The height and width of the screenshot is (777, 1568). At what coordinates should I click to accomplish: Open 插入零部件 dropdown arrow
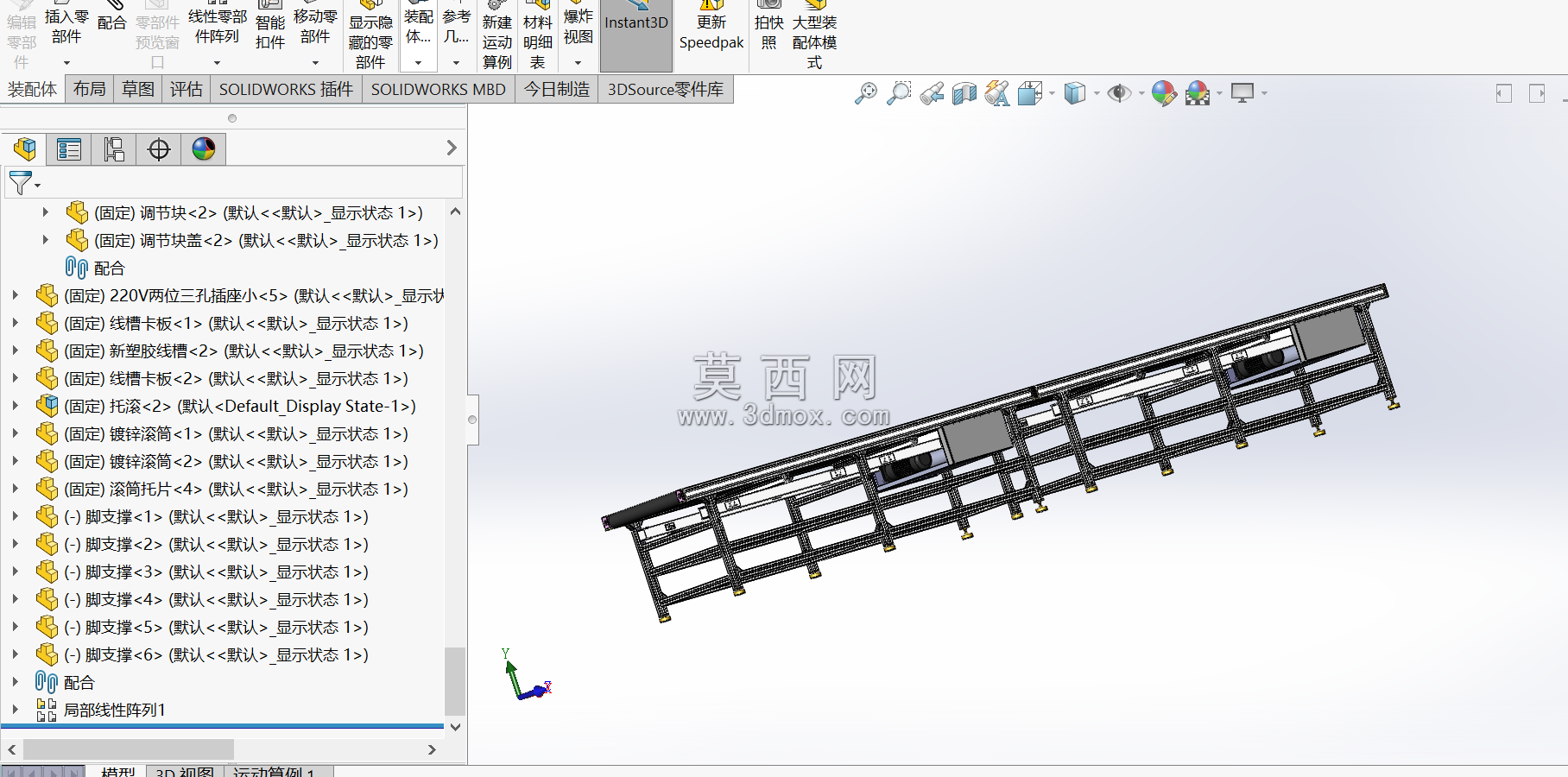[x=66, y=63]
